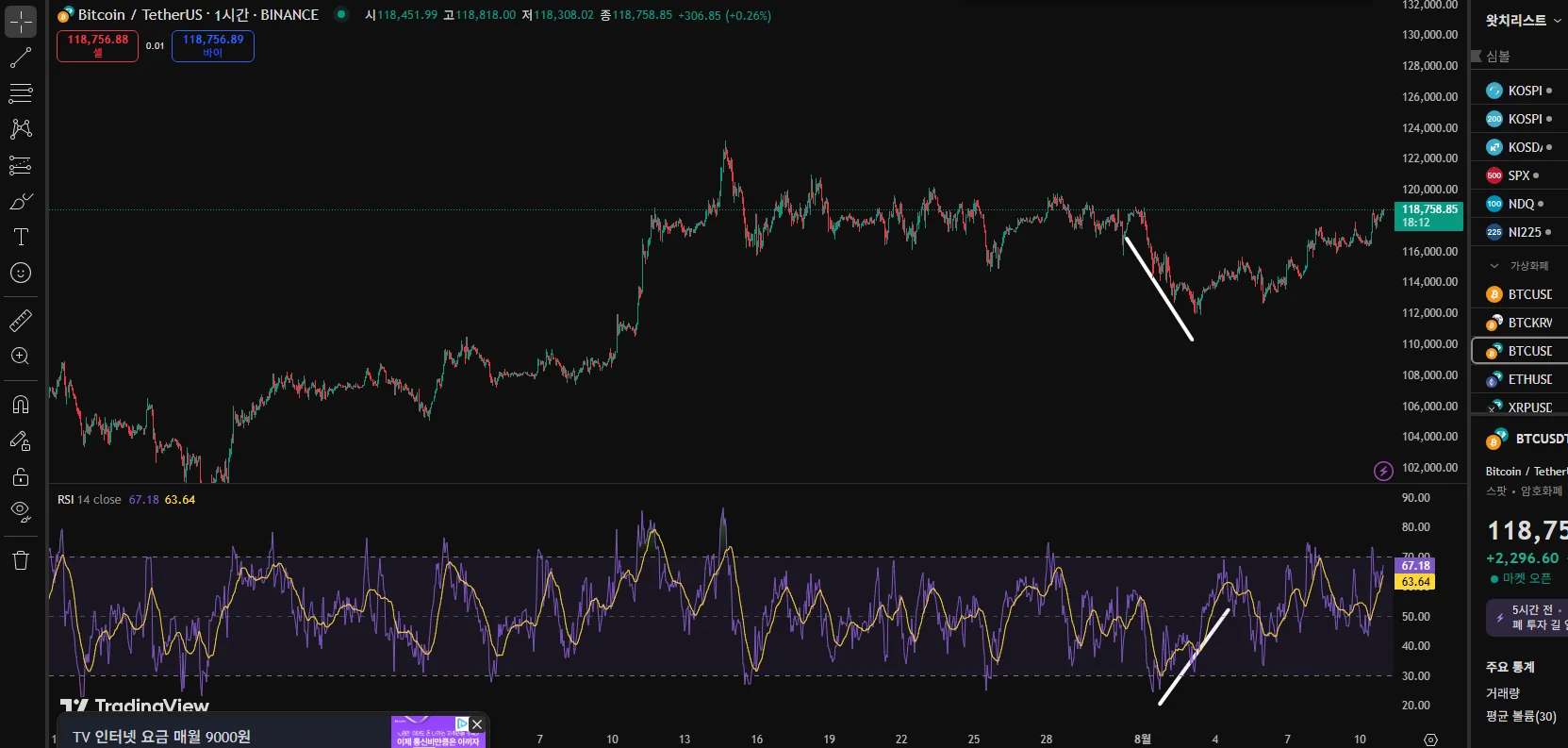Click the RSI 14 close indicator legend
This screenshot has width=1568, height=748.
[x=90, y=500]
